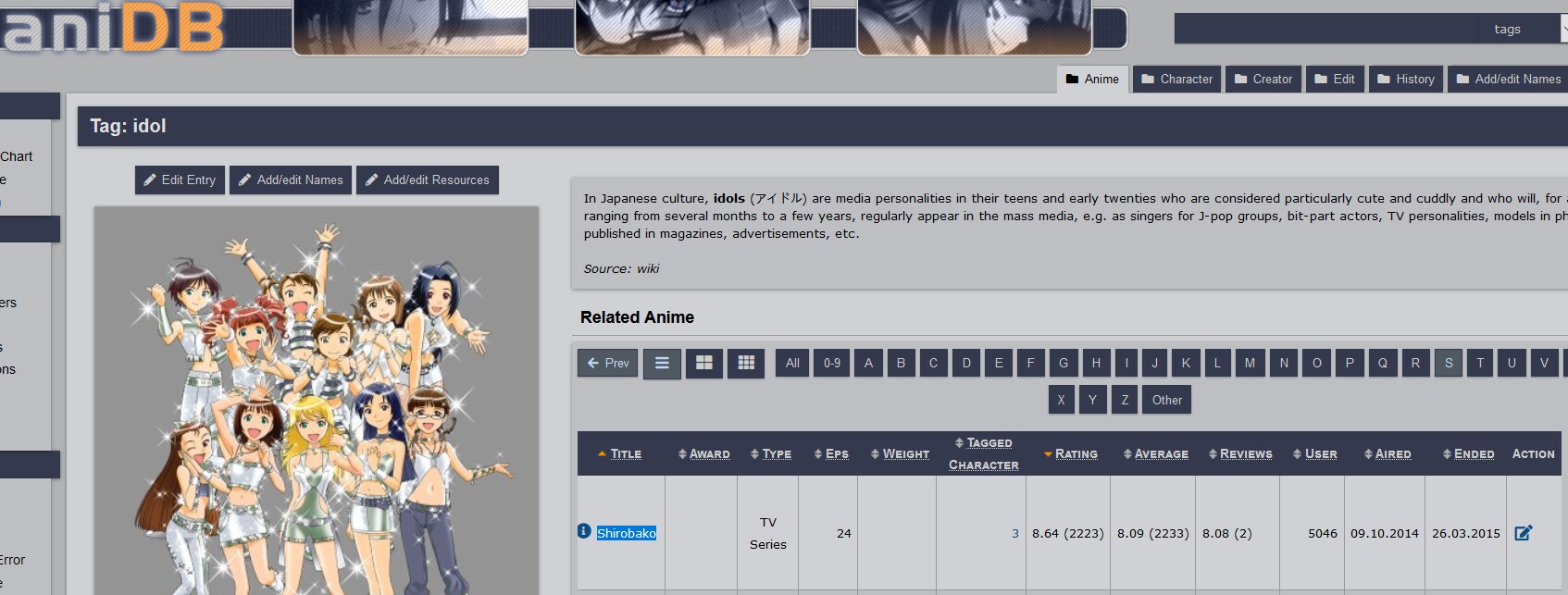Open the Creator tab
Screen dimensions: 1568x595
[x=1263, y=80]
